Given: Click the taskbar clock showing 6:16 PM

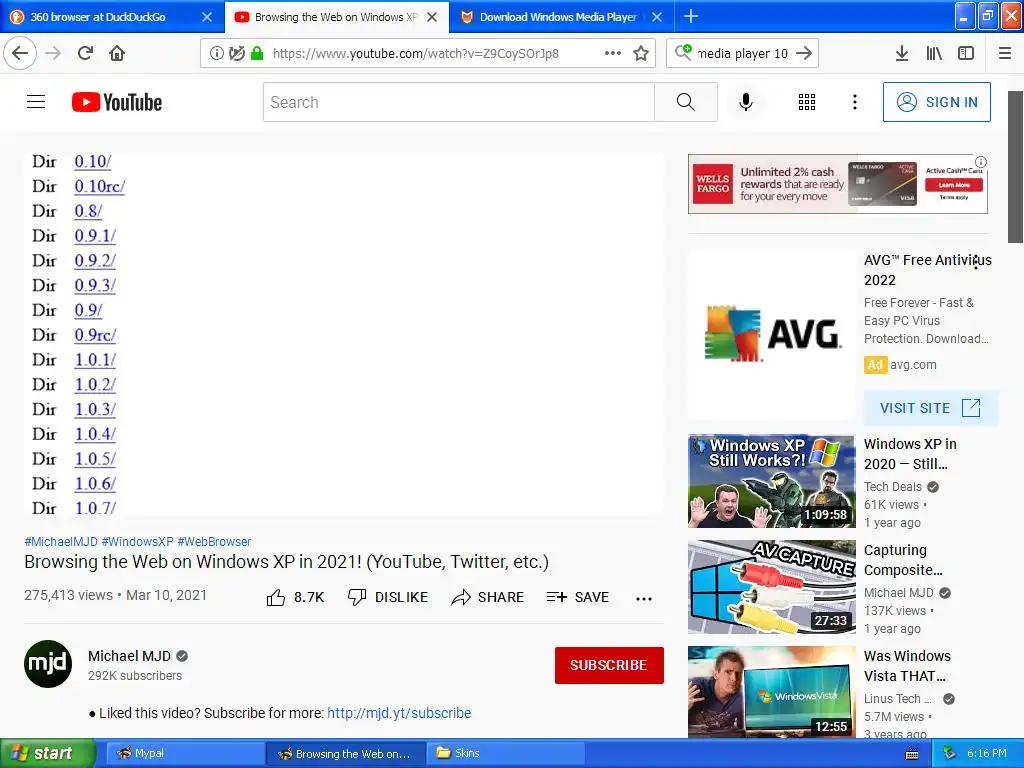Looking at the screenshot, I should [x=987, y=754].
